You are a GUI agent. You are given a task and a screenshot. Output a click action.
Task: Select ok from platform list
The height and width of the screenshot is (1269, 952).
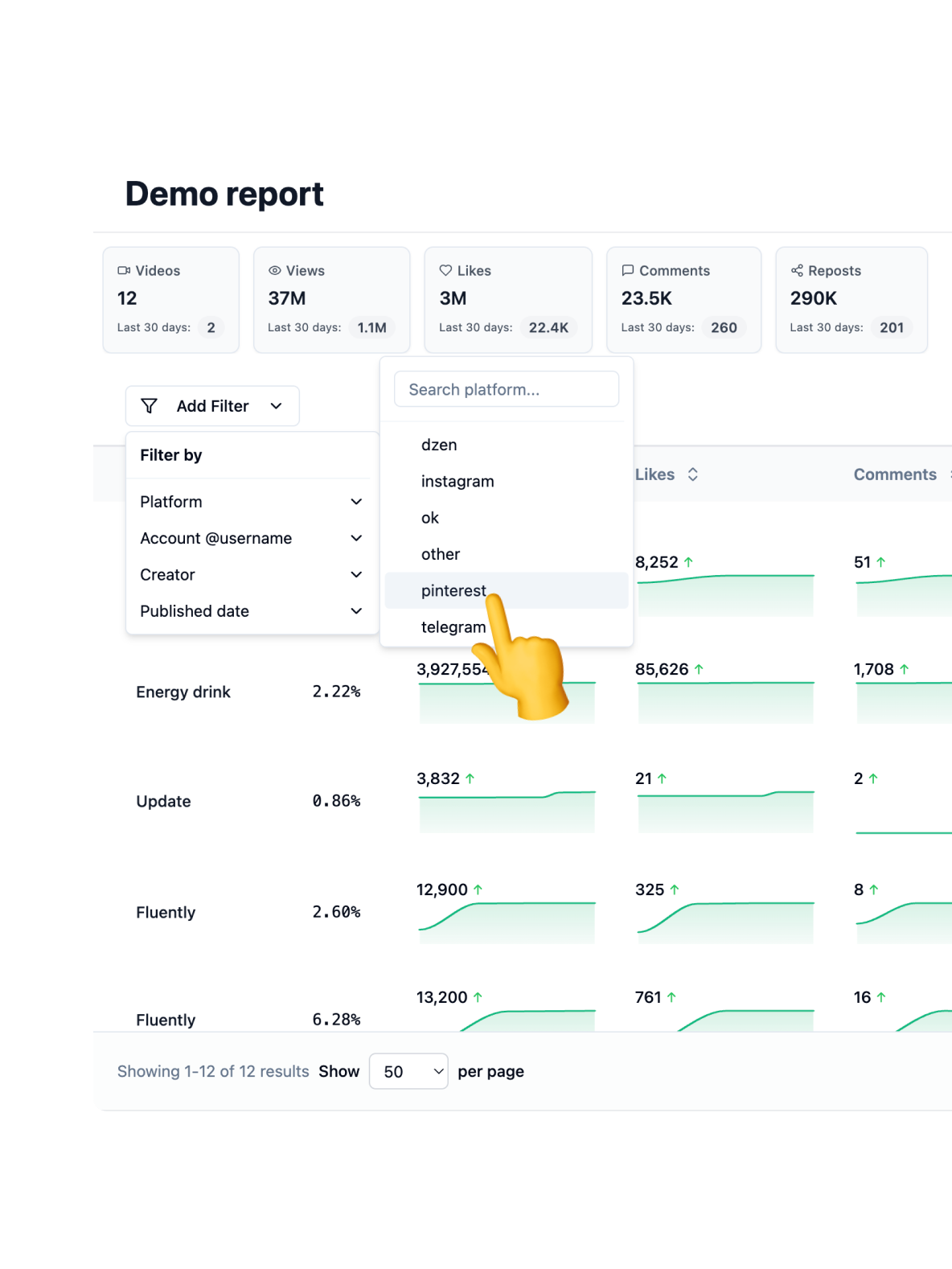click(507, 518)
